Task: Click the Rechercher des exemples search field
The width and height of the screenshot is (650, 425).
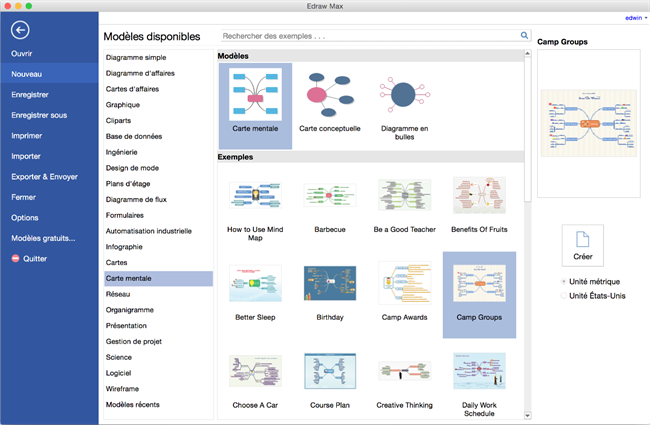Action: pyautogui.click(x=370, y=36)
